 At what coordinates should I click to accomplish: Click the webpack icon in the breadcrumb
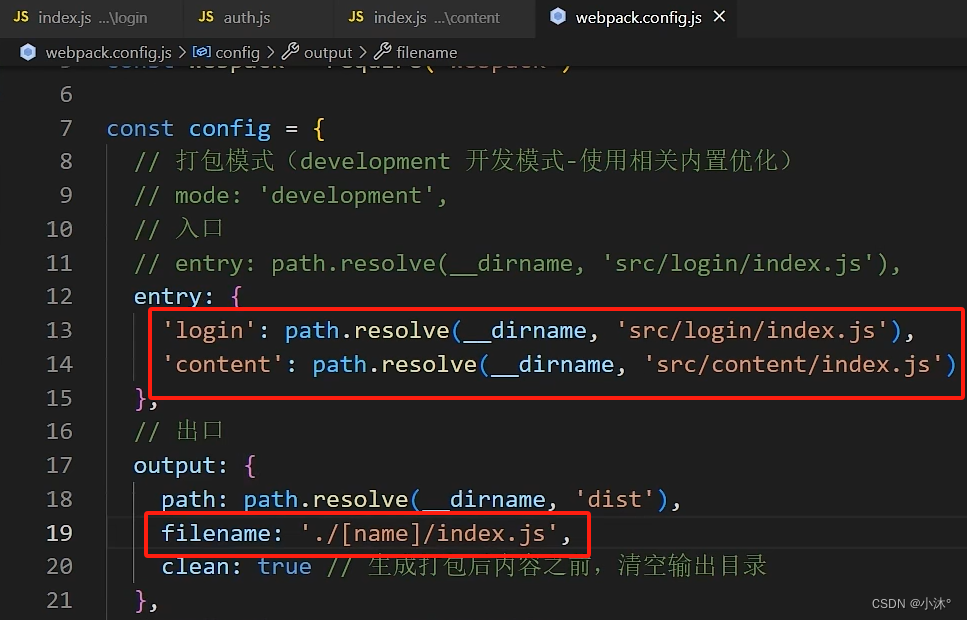click(x=28, y=52)
